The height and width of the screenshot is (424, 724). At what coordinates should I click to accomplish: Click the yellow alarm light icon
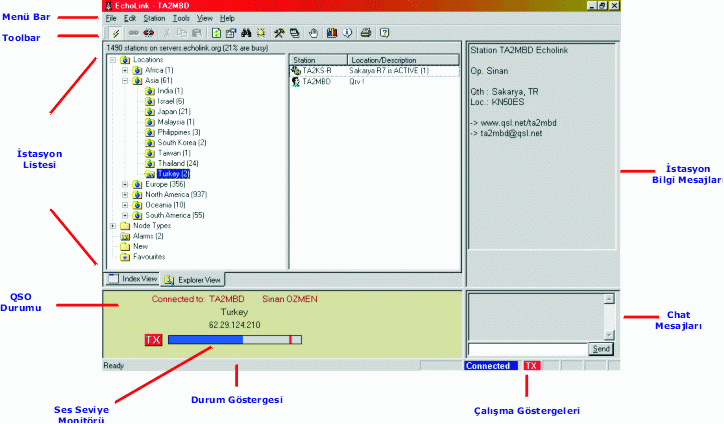[x=261, y=33]
